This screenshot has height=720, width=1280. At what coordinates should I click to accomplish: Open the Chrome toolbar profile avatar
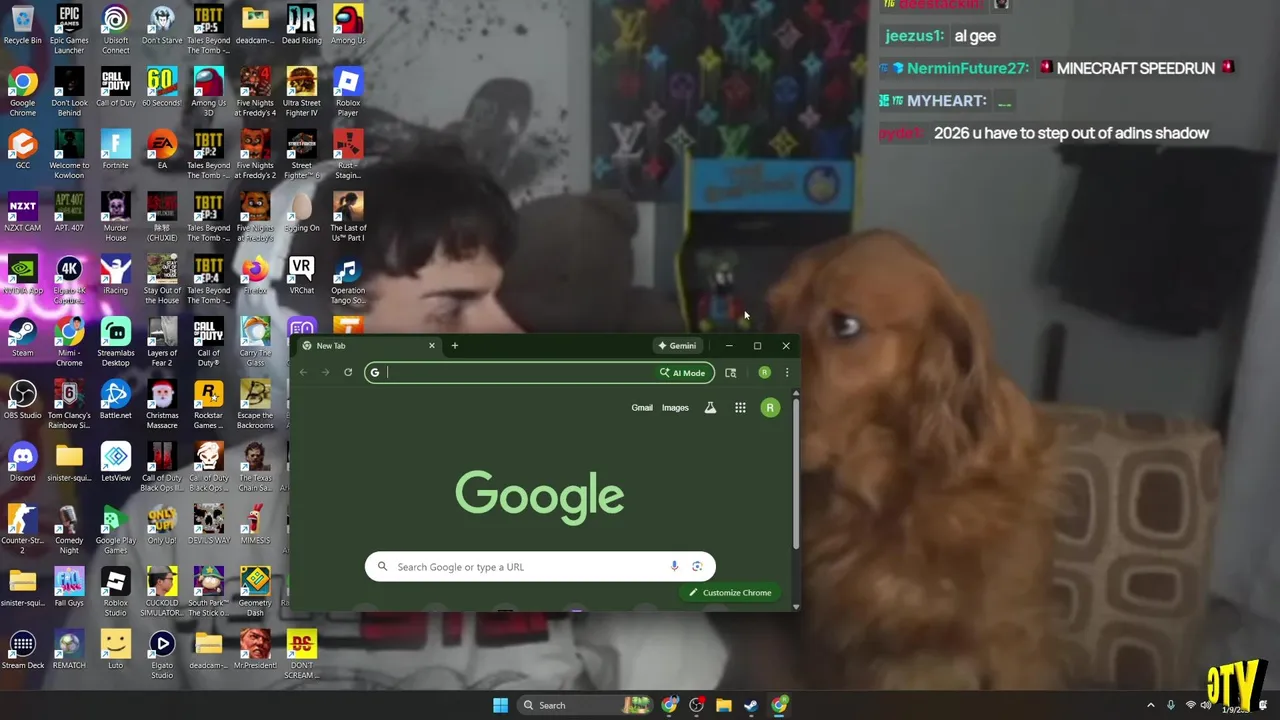pyautogui.click(x=764, y=373)
